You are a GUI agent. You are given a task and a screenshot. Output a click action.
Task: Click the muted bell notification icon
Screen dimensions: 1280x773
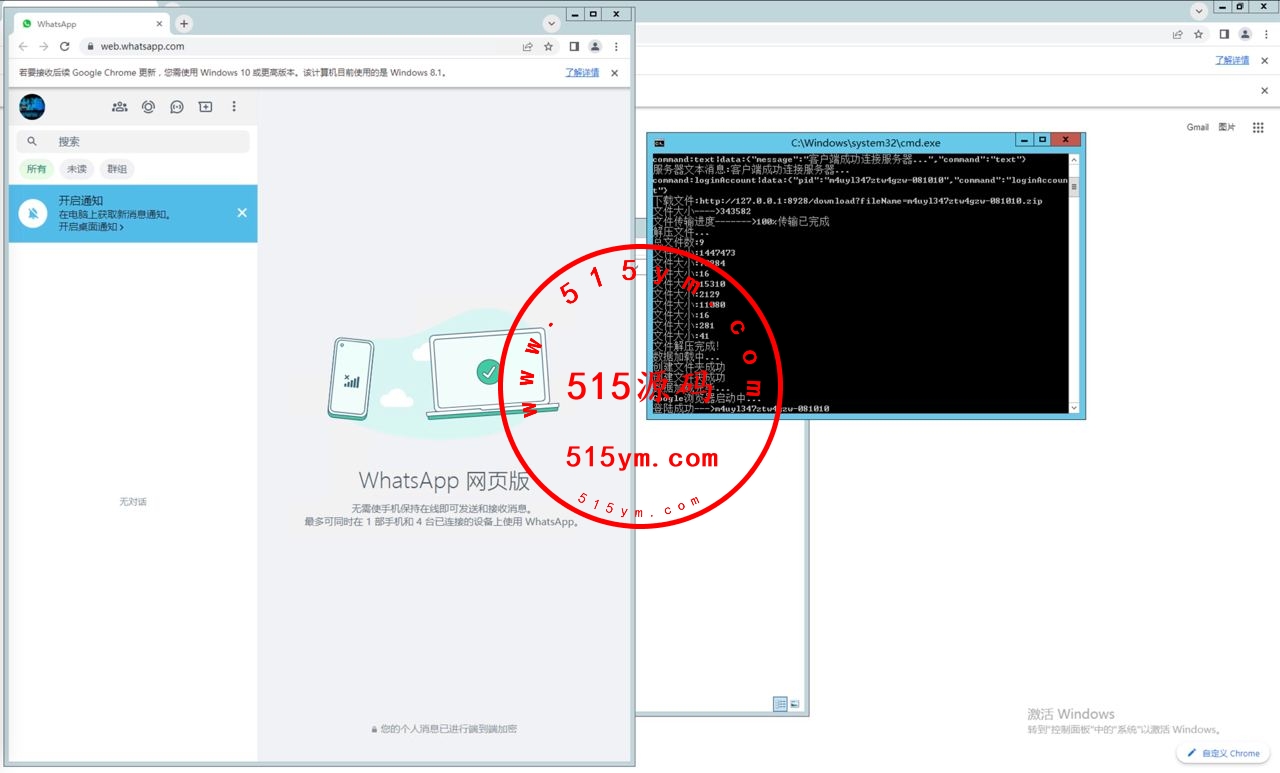point(33,213)
